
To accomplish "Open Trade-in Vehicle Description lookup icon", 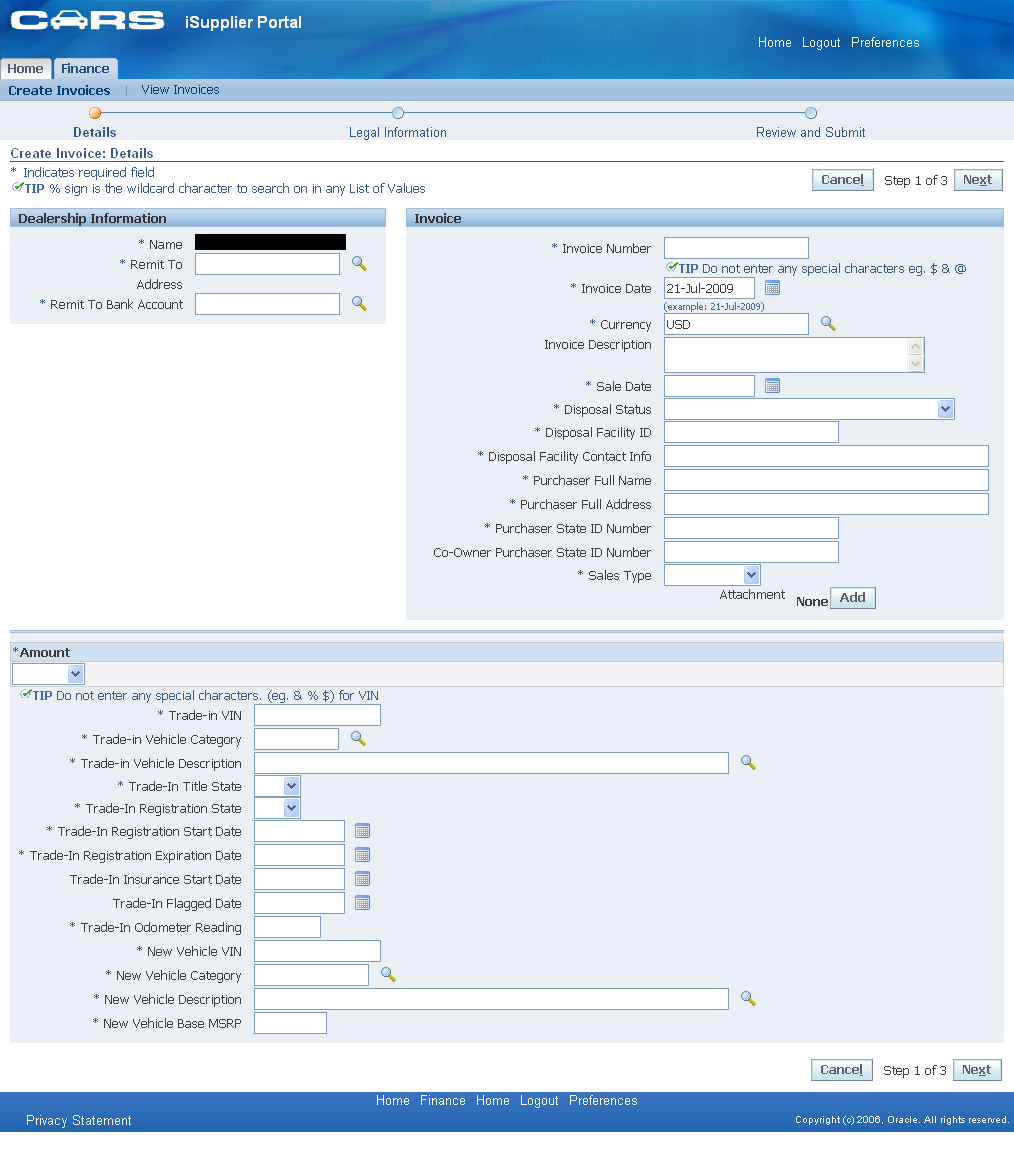I will (x=748, y=763).
